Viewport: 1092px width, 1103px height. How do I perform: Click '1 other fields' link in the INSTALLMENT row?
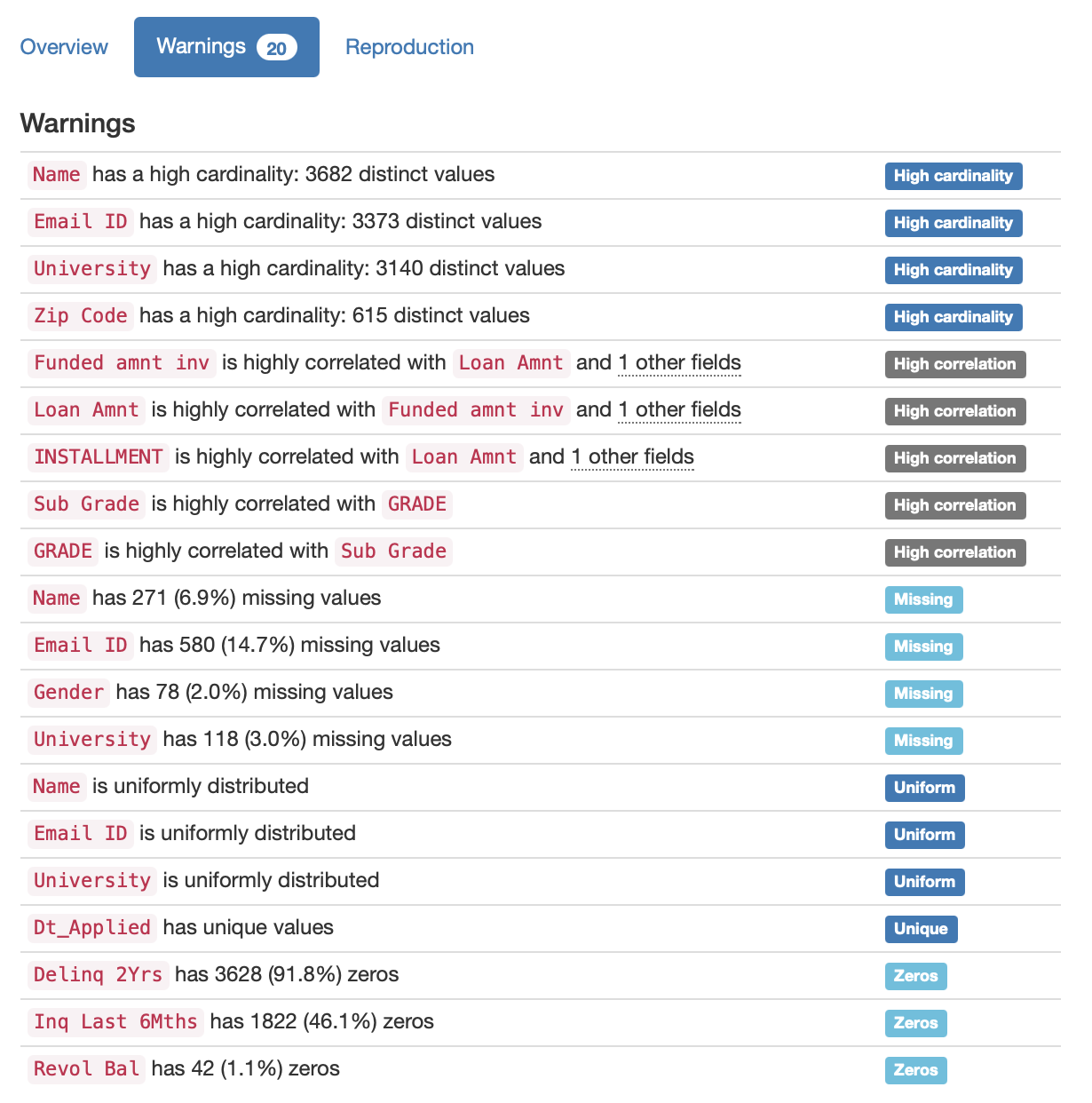pos(632,457)
